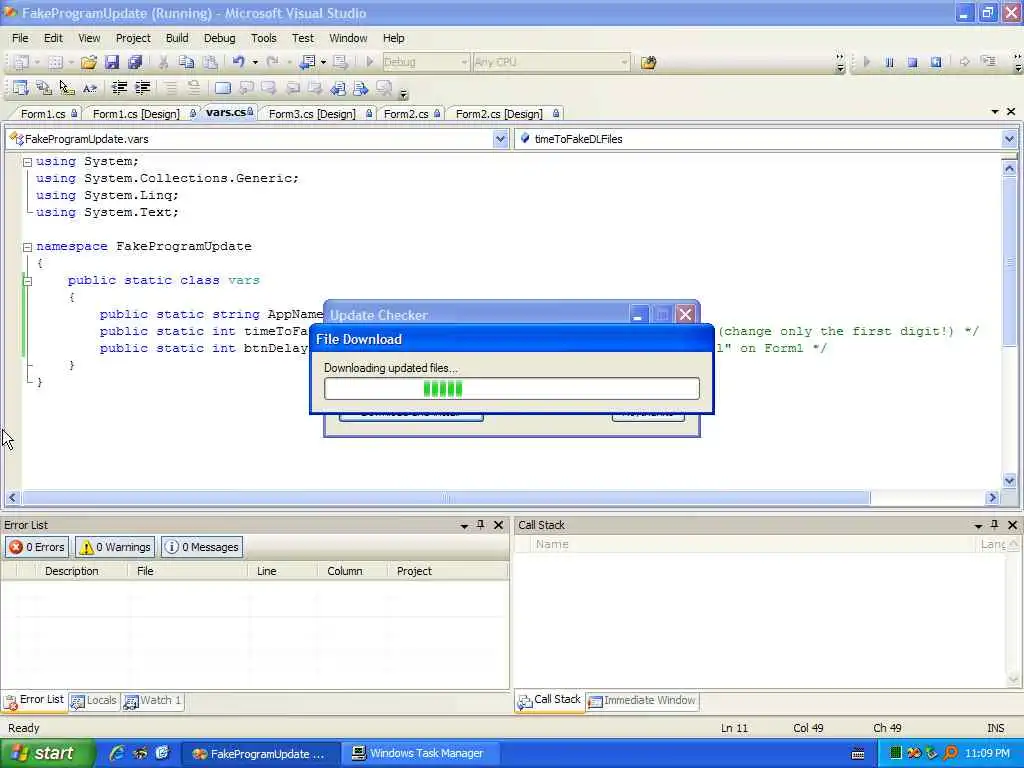The image size is (1024, 768).
Task: Open the editor active files list dropdown
Action: tap(995, 112)
